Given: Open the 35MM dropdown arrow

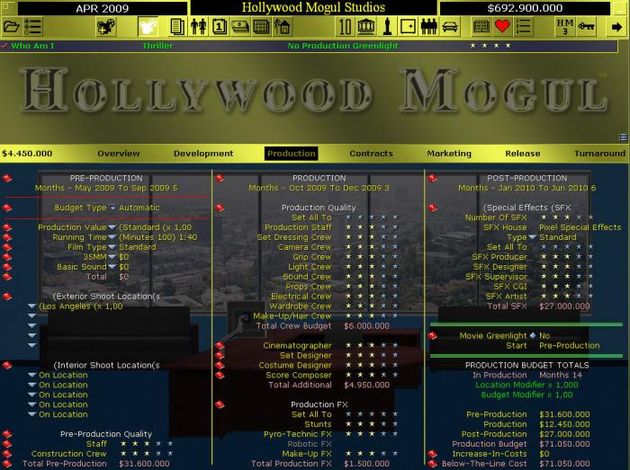Looking at the screenshot, I should pyautogui.click(x=112, y=257).
